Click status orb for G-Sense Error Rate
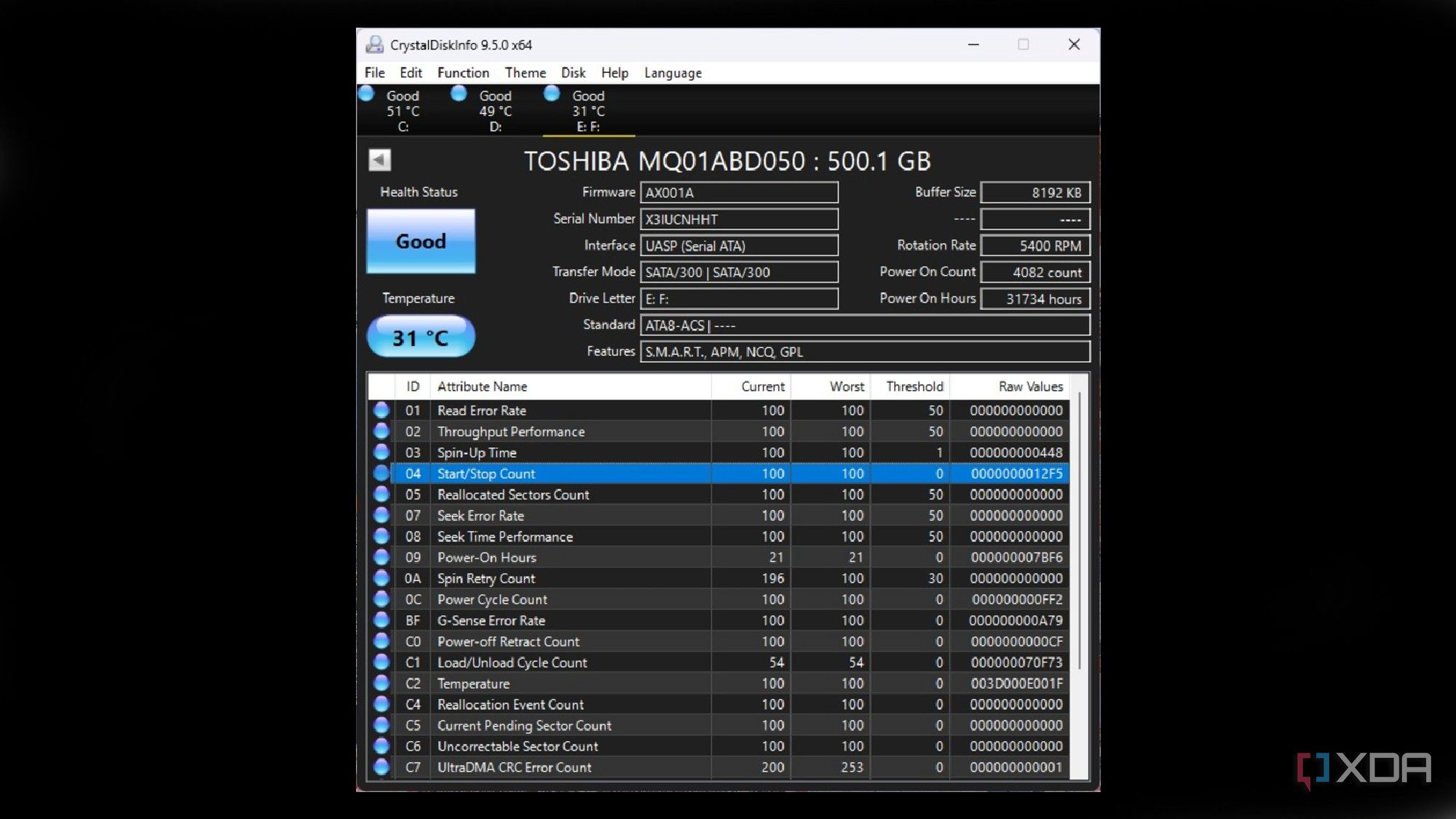Screen dimensions: 1456x819 [x=381, y=620]
